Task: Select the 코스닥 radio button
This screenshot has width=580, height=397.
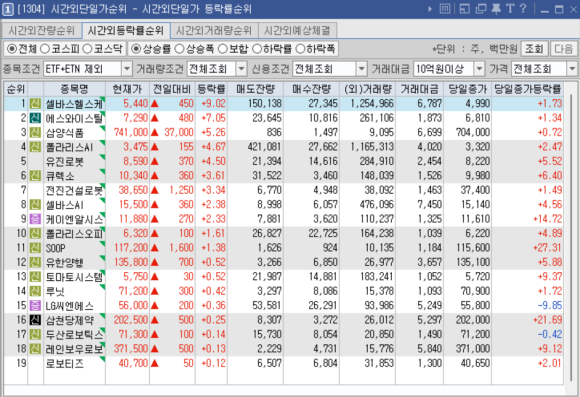Action: point(87,49)
